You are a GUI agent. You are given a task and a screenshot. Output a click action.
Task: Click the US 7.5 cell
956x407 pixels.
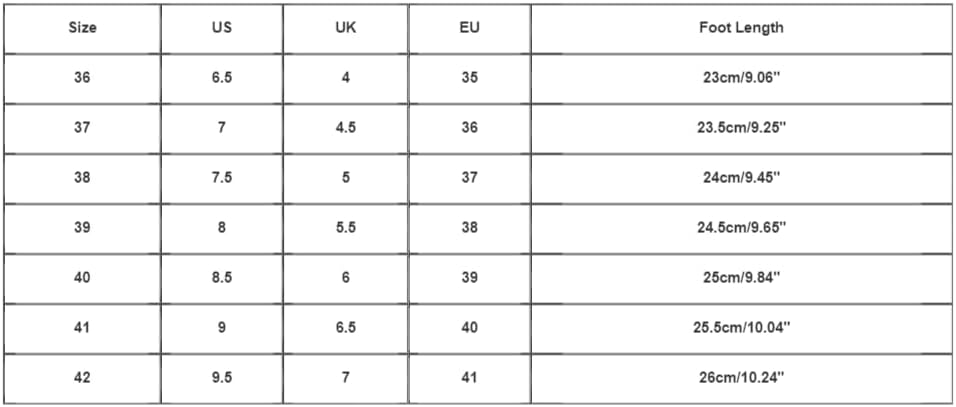click(x=222, y=178)
